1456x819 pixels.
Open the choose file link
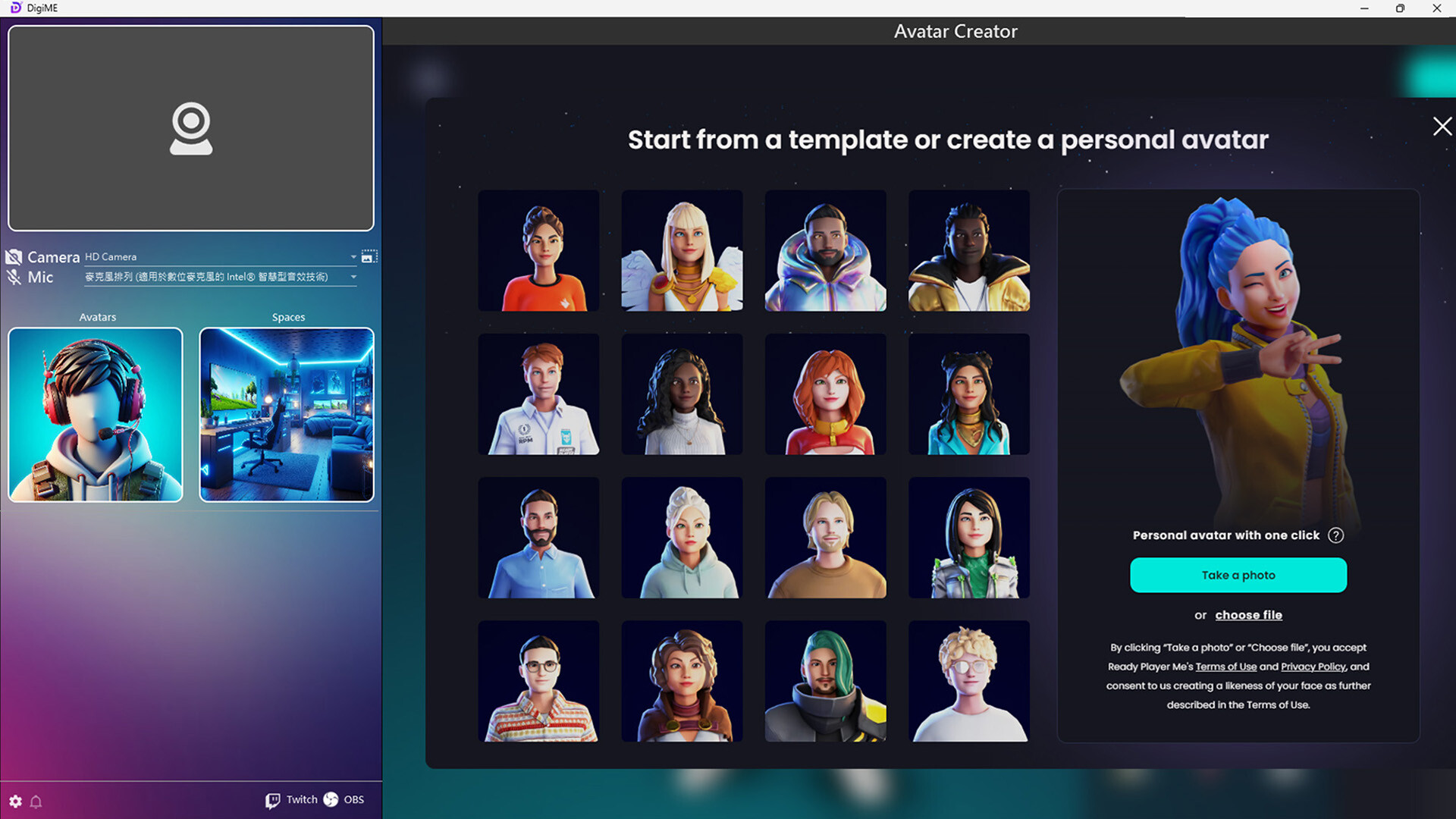pyautogui.click(x=1248, y=614)
